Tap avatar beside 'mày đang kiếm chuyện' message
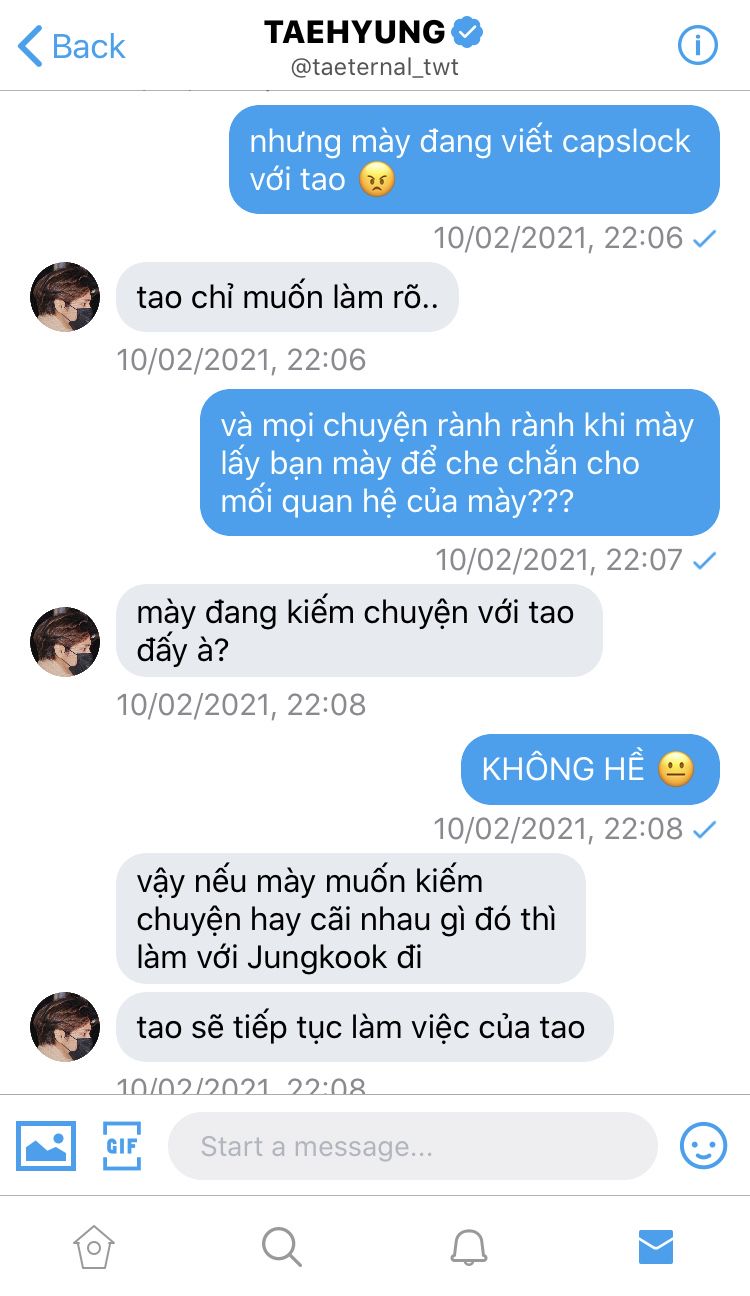The image size is (750, 1296). click(x=65, y=642)
